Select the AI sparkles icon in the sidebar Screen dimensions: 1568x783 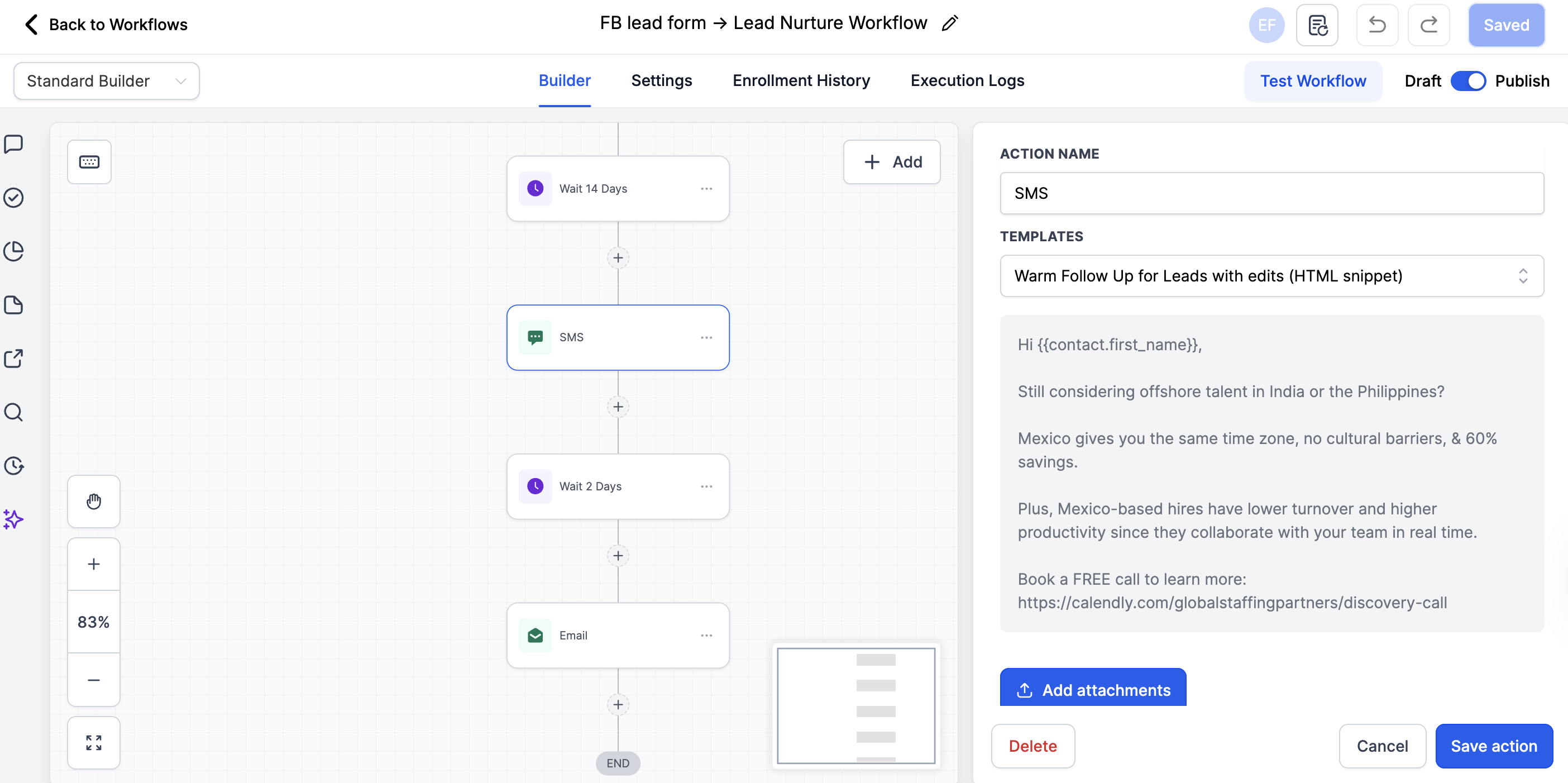click(x=13, y=519)
